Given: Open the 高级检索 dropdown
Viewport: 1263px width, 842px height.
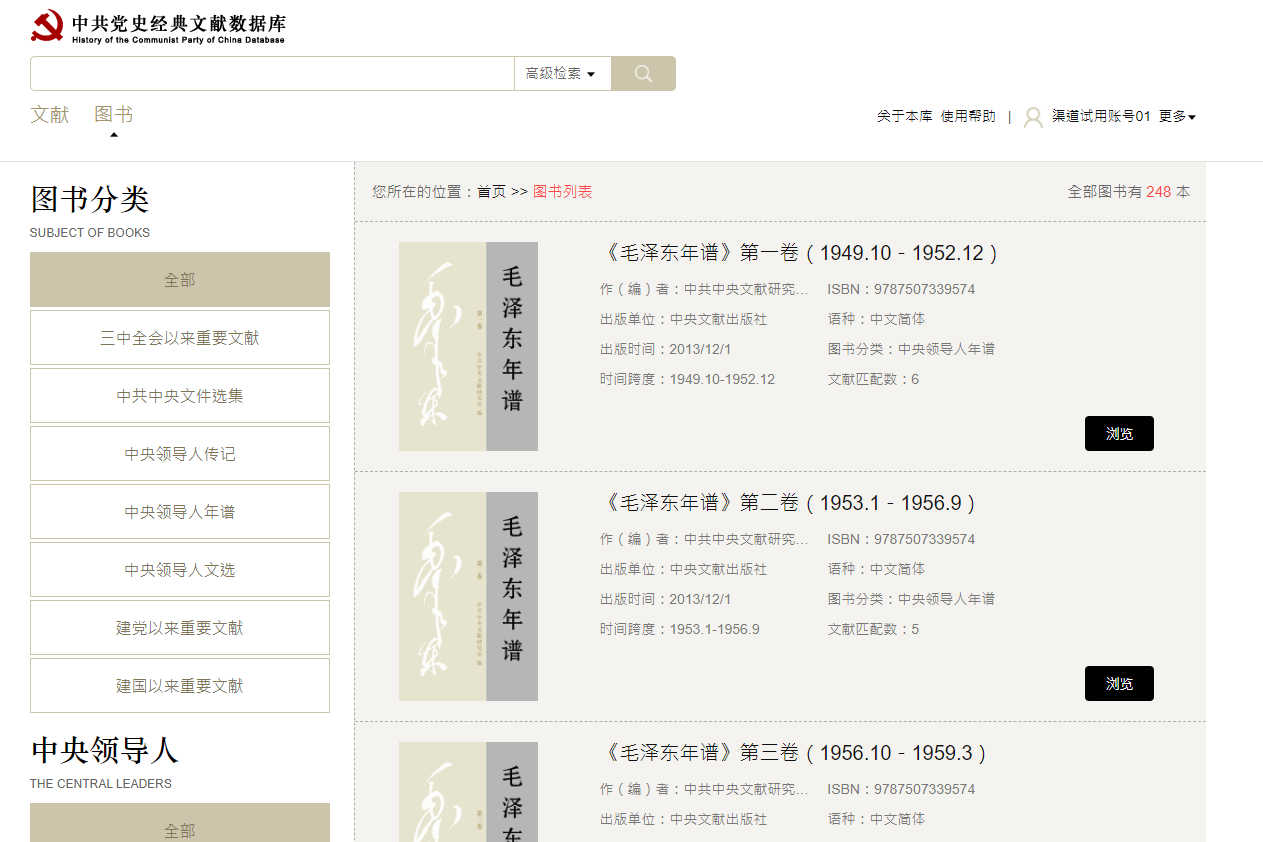Looking at the screenshot, I should [561, 73].
